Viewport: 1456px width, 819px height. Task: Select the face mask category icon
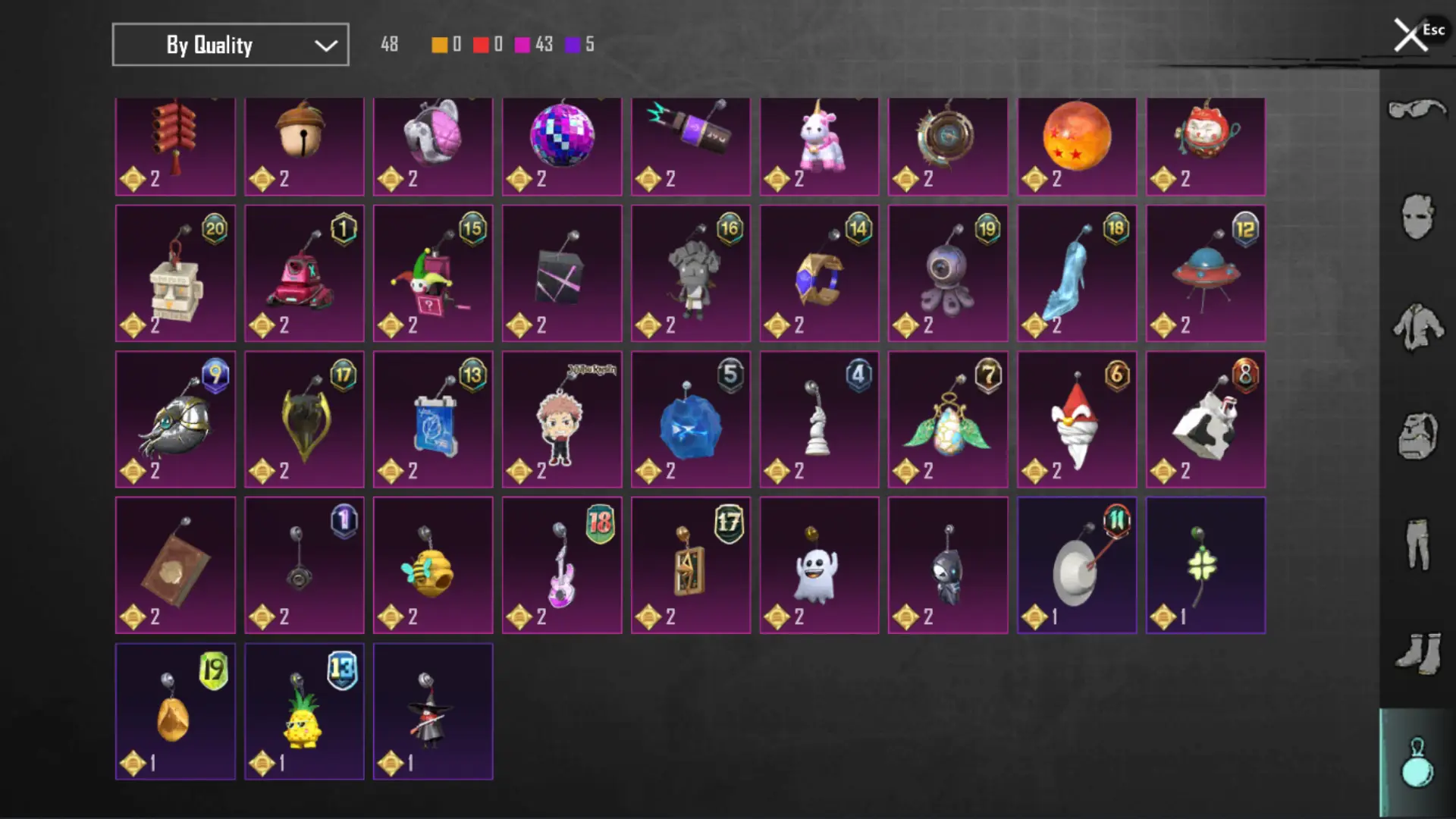pos(1417,218)
